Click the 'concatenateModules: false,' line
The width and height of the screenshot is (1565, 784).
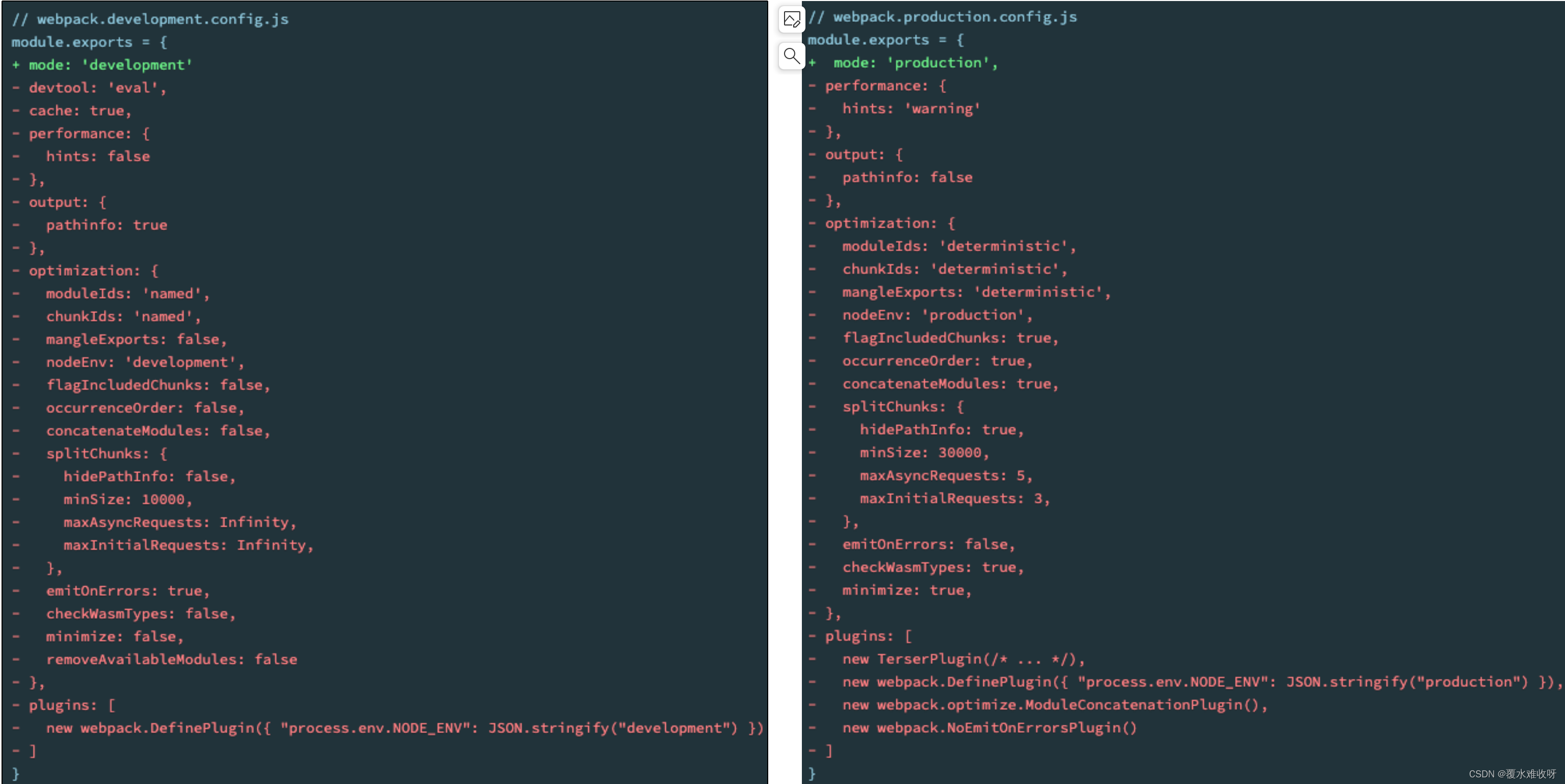coord(158,431)
